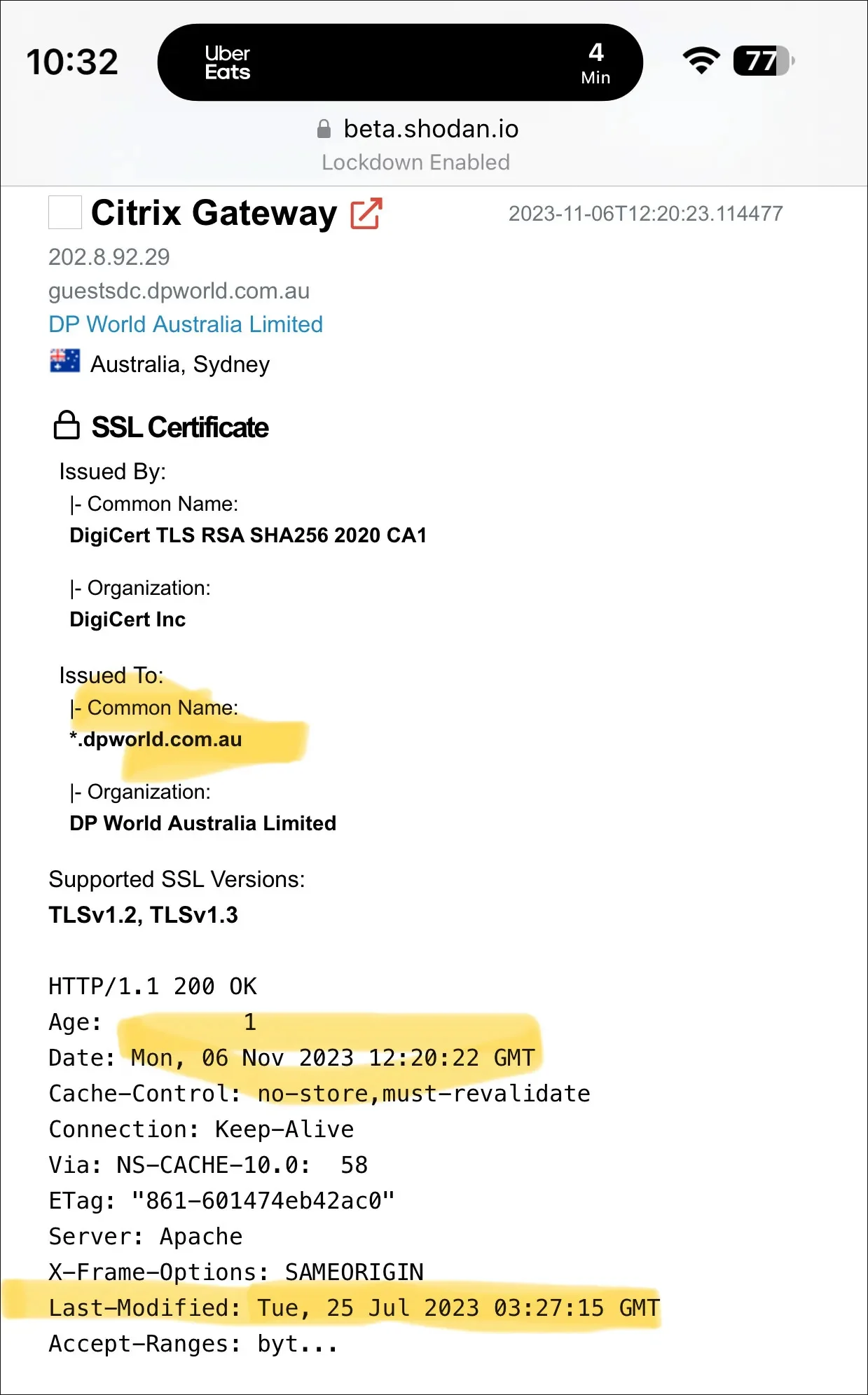Tap the 10:32 clock in status bar
Screen dimensions: 868x1395
[x=72, y=62]
